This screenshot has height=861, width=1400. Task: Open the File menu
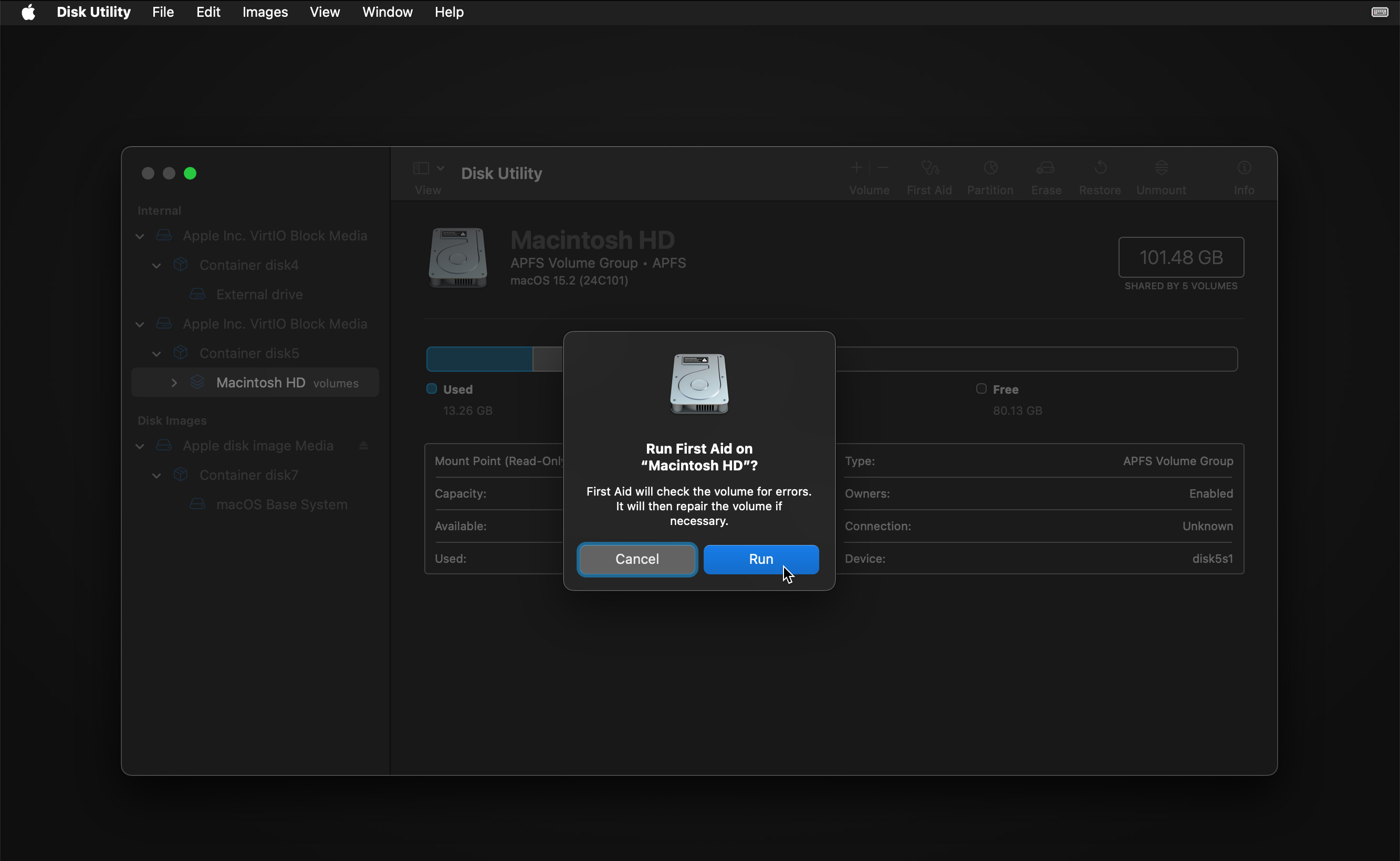[163, 12]
